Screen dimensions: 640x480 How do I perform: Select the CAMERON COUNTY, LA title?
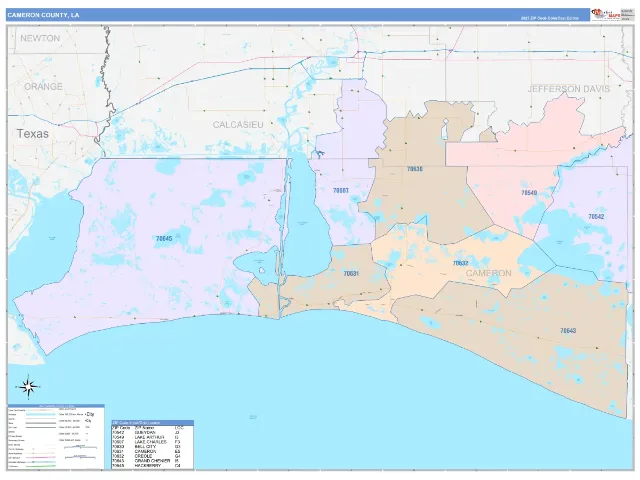pos(43,15)
